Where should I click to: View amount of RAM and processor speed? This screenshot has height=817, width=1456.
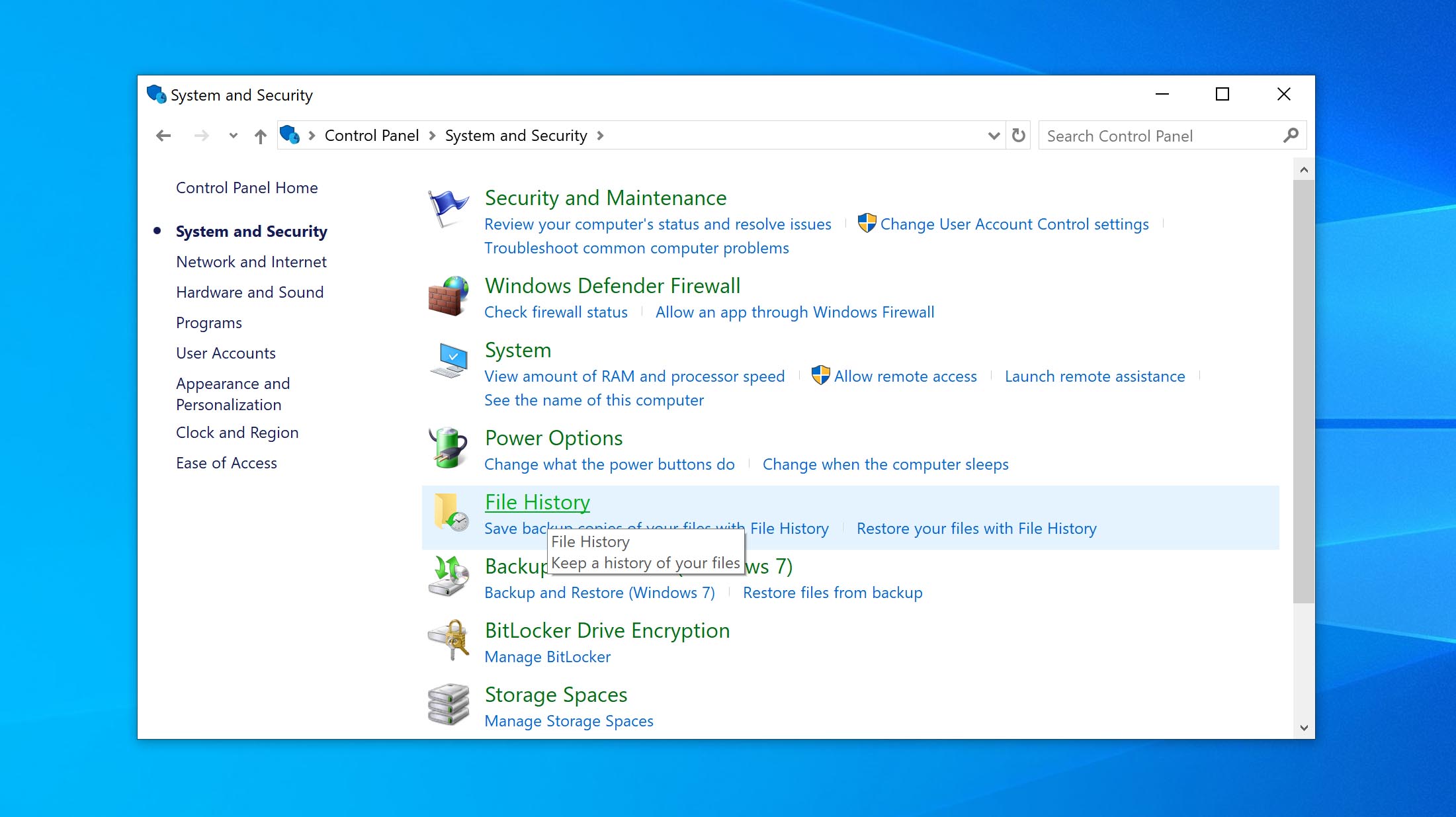pos(634,376)
